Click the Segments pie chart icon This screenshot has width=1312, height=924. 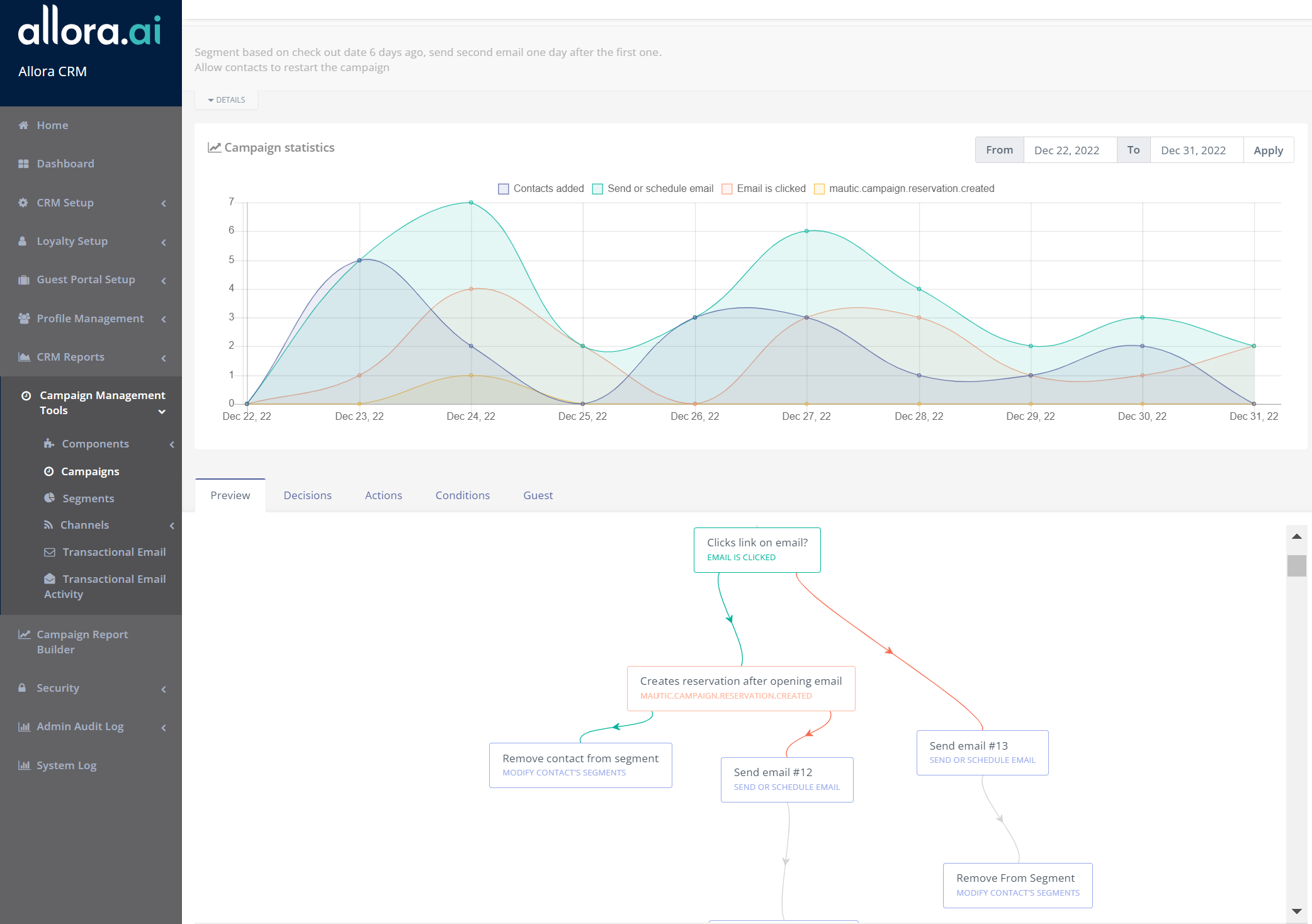coord(49,498)
